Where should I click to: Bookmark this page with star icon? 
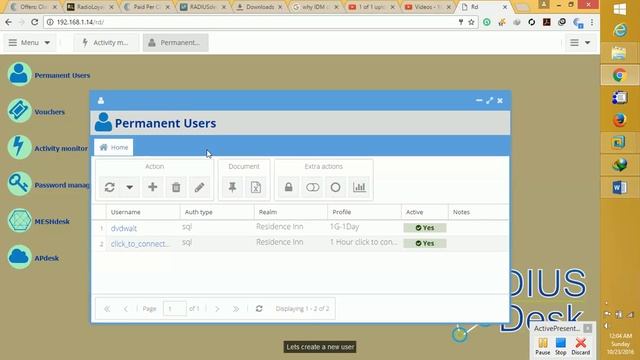click(x=471, y=22)
